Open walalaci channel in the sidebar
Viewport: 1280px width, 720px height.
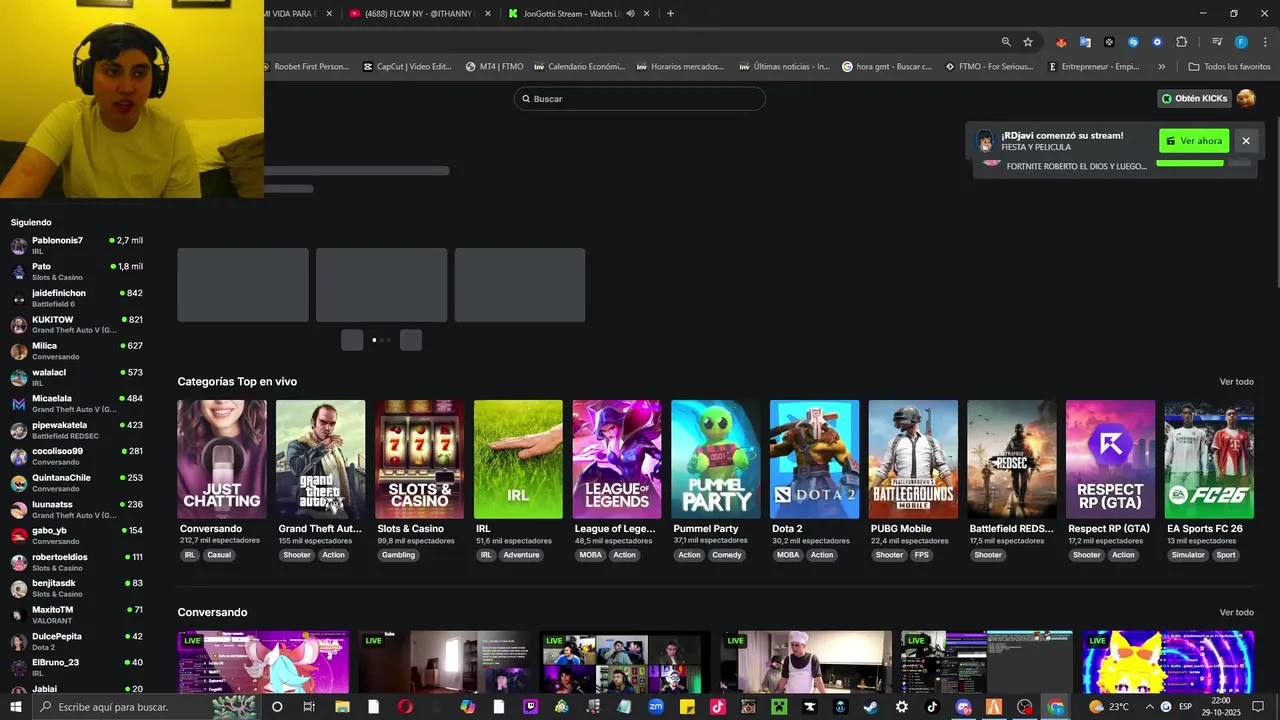point(77,377)
